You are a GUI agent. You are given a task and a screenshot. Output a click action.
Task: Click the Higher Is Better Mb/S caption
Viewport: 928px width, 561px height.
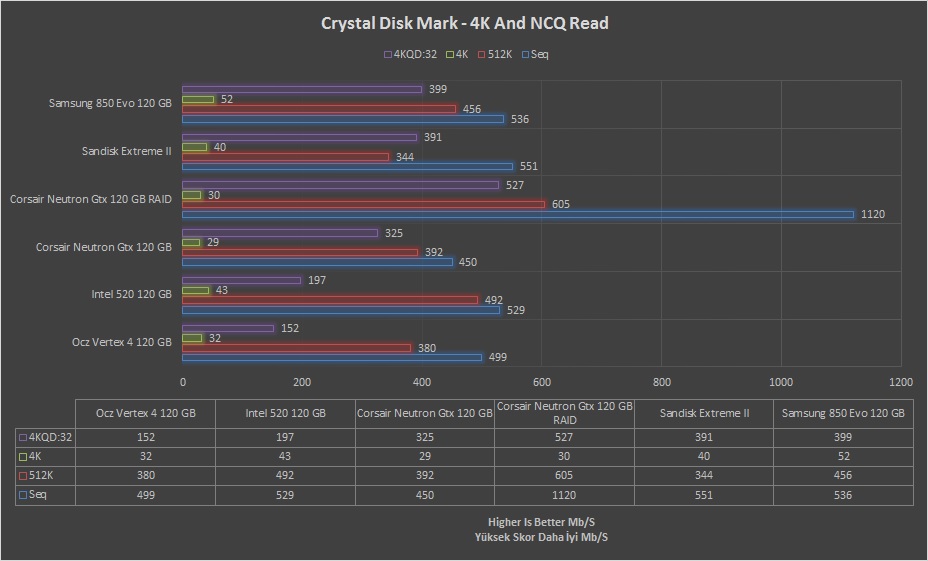[541, 522]
